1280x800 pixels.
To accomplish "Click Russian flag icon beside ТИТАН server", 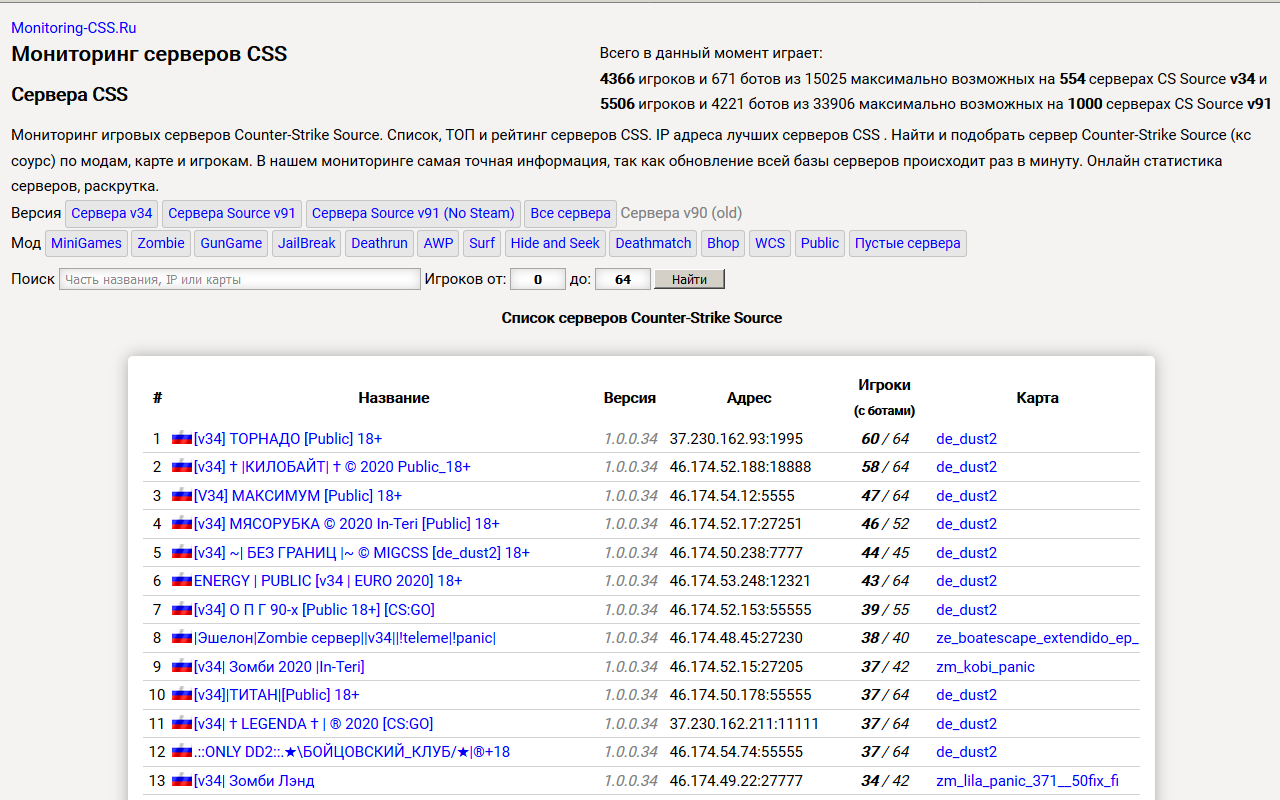I will 182,695.
